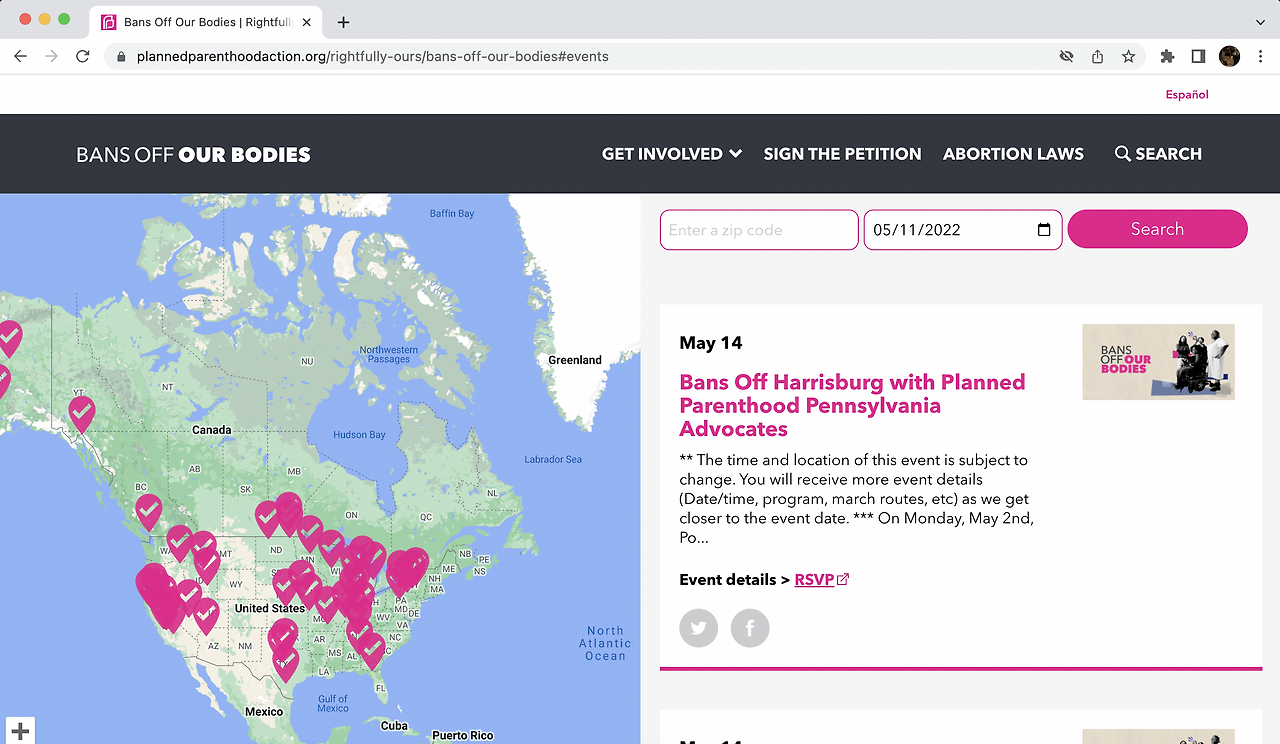Viewport: 1280px width, 744px height.
Task: Go to Abortion Laws section
Action: [1013, 154]
